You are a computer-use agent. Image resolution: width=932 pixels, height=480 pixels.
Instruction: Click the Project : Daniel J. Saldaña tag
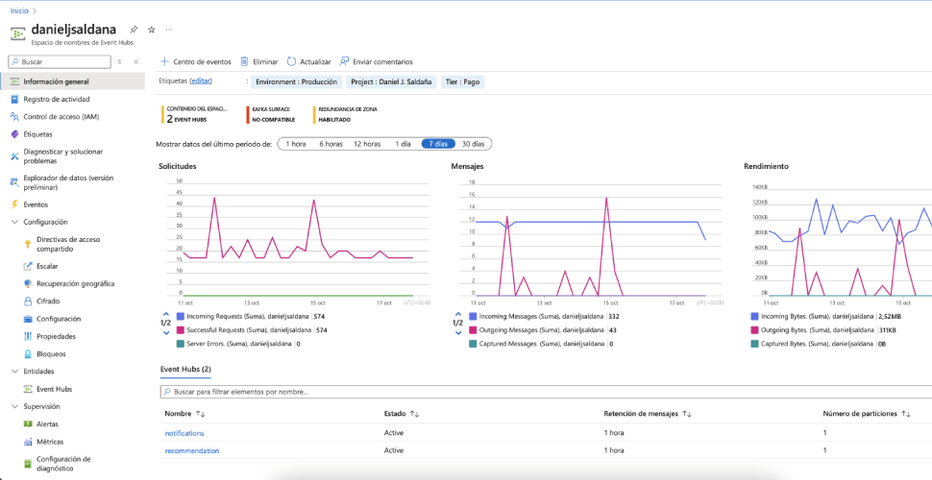tap(391, 82)
